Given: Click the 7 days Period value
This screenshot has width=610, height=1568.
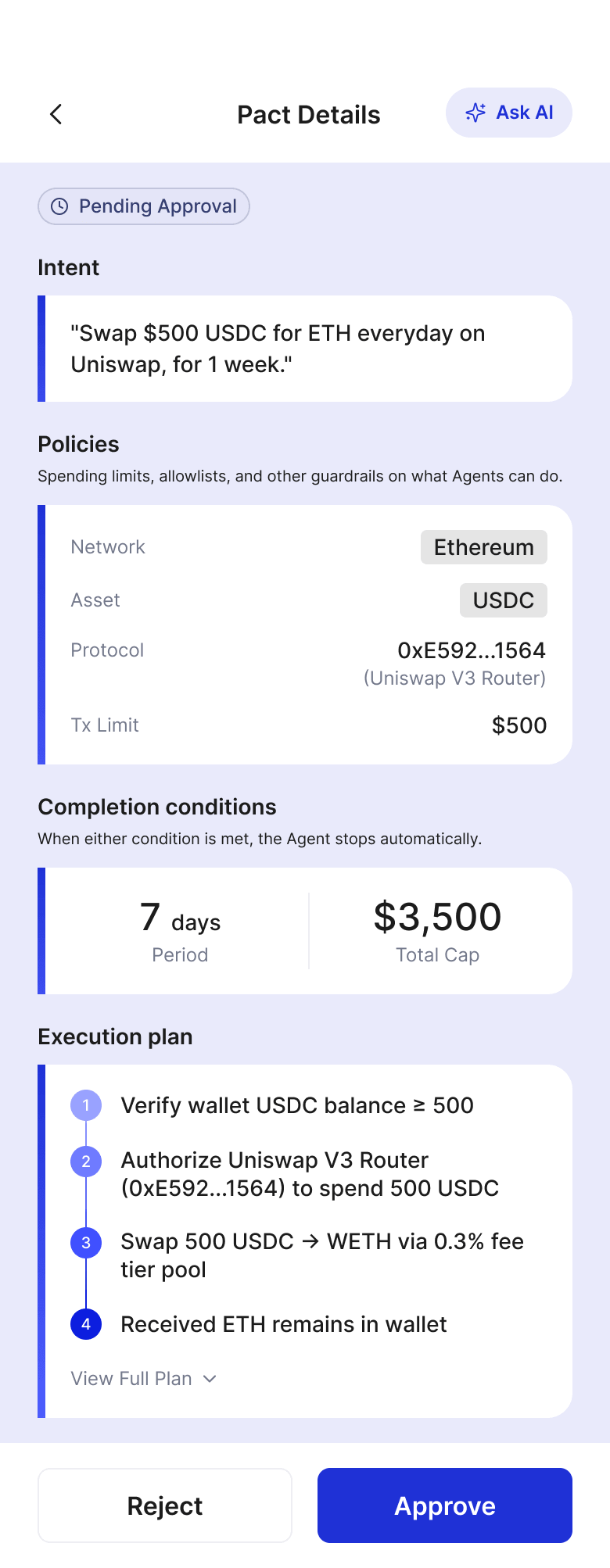Looking at the screenshot, I should click(x=180, y=918).
